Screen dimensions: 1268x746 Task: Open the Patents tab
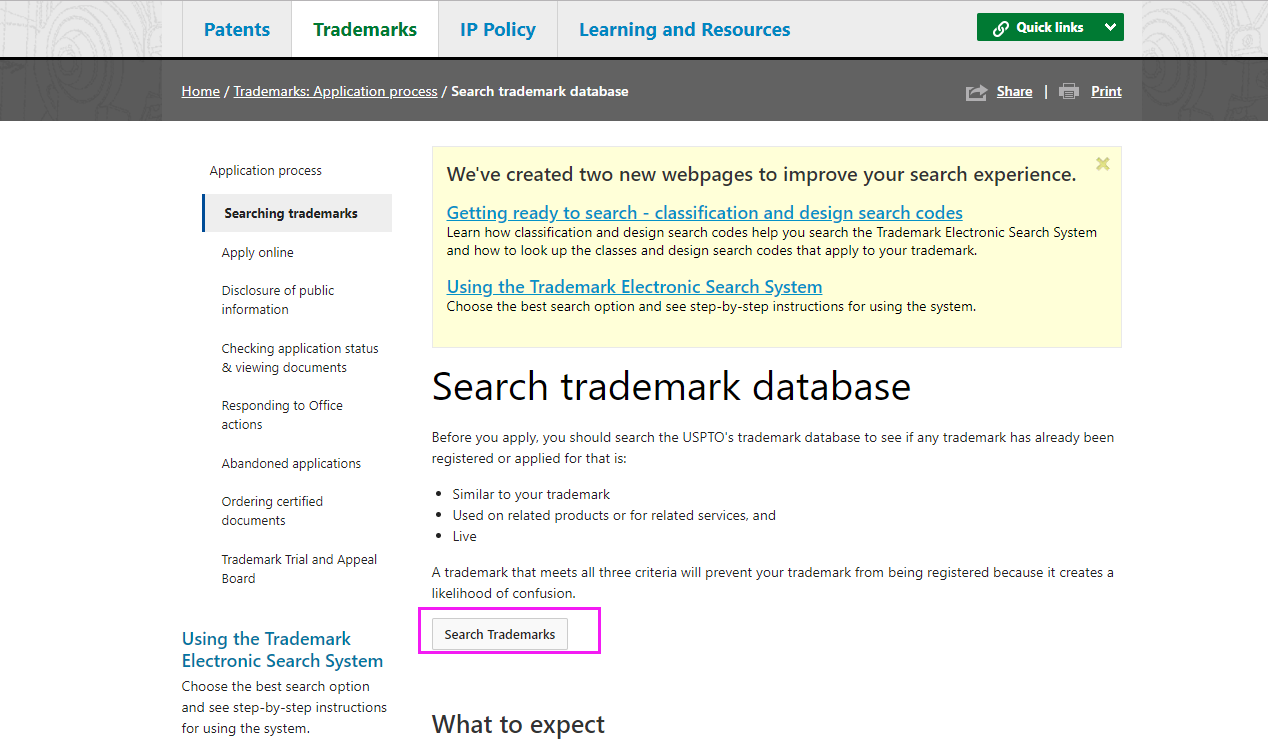tap(237, 30)
